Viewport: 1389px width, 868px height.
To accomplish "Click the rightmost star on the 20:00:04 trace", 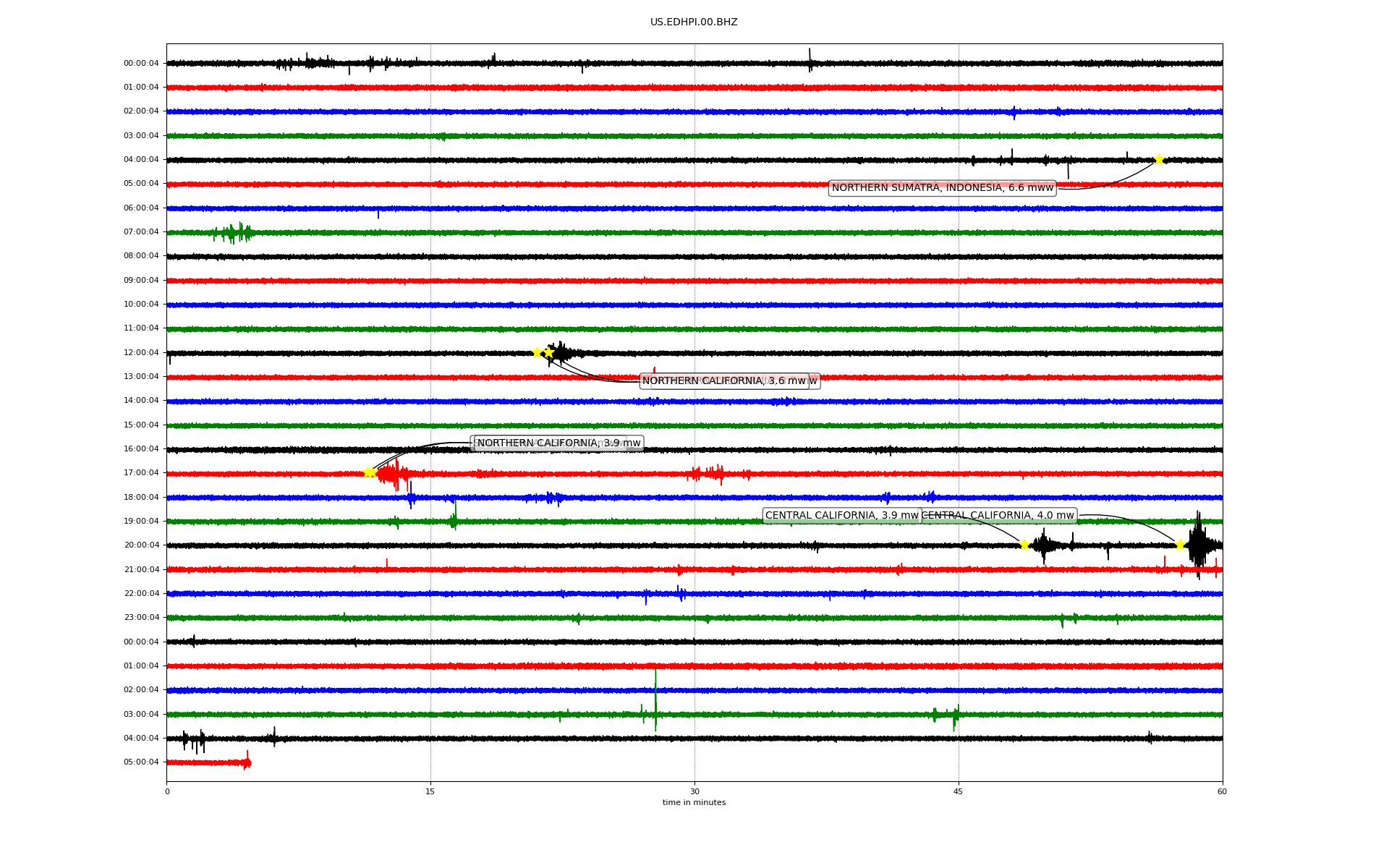I will (1180, 545).
